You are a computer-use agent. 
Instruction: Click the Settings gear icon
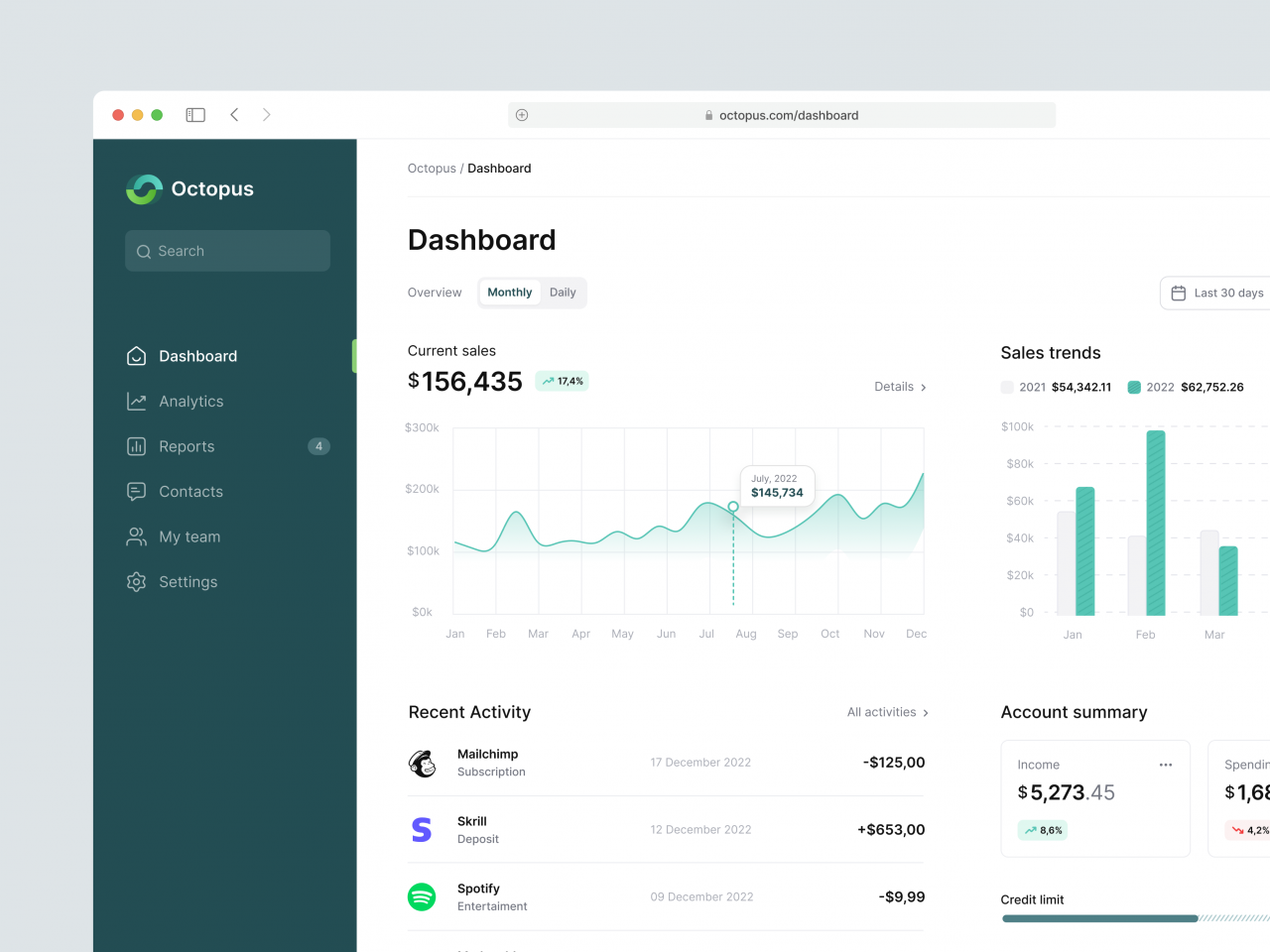coord(136,582)
